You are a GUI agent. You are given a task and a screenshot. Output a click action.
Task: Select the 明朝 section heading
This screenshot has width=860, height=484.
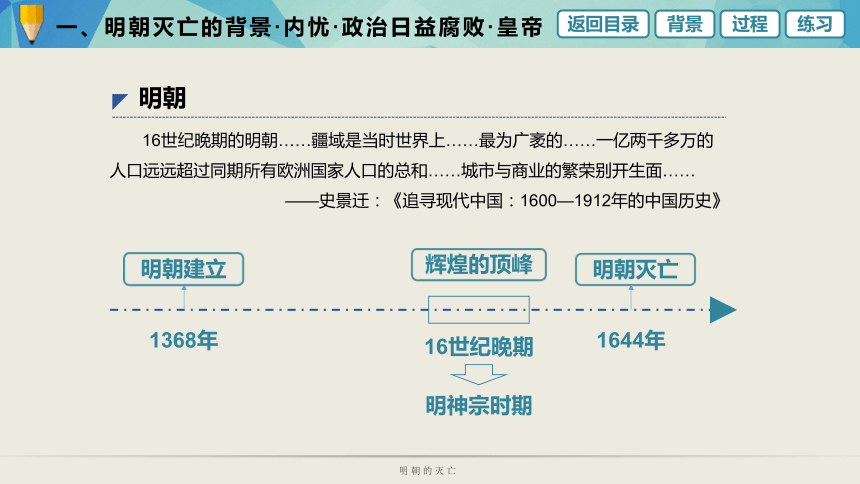click(x=162, y=99)
